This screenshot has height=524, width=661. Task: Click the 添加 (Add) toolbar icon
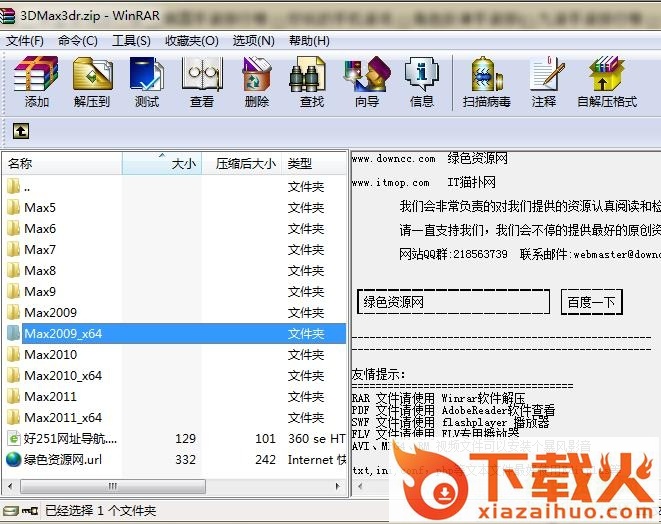pyautogui.click(x=36, y=74)
